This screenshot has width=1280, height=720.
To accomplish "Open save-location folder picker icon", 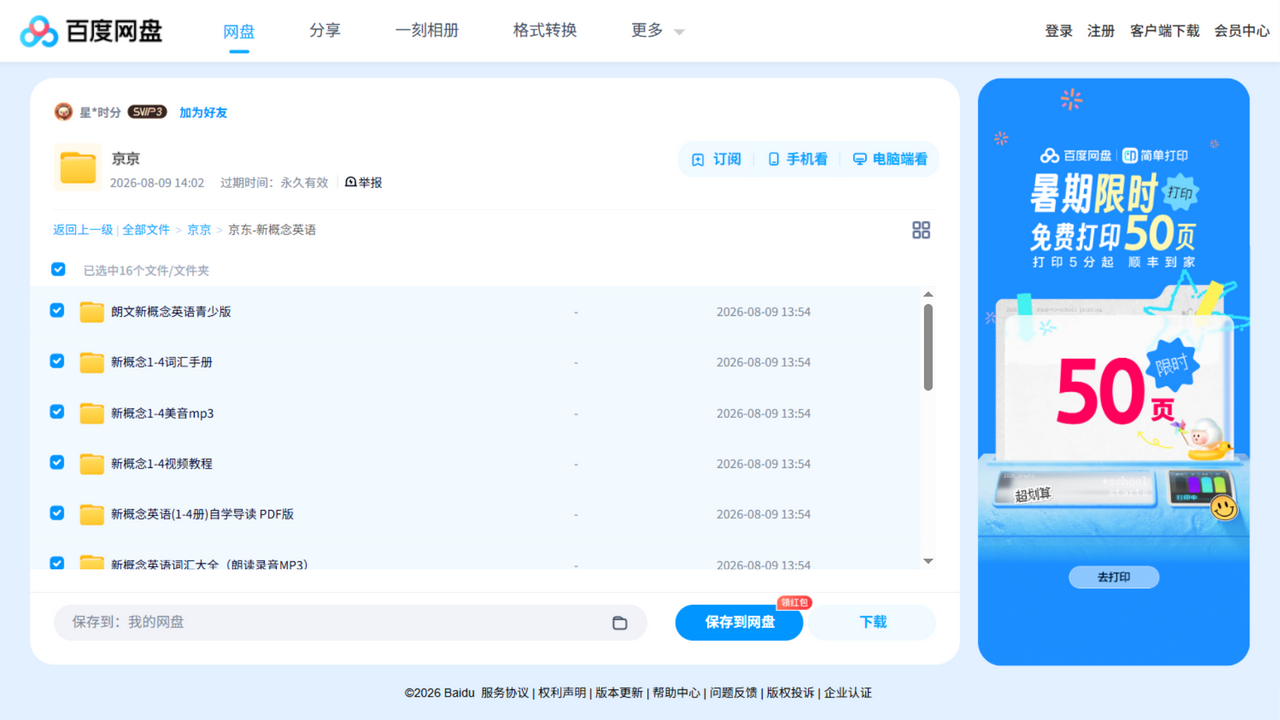I will click(x=620, y=622).
